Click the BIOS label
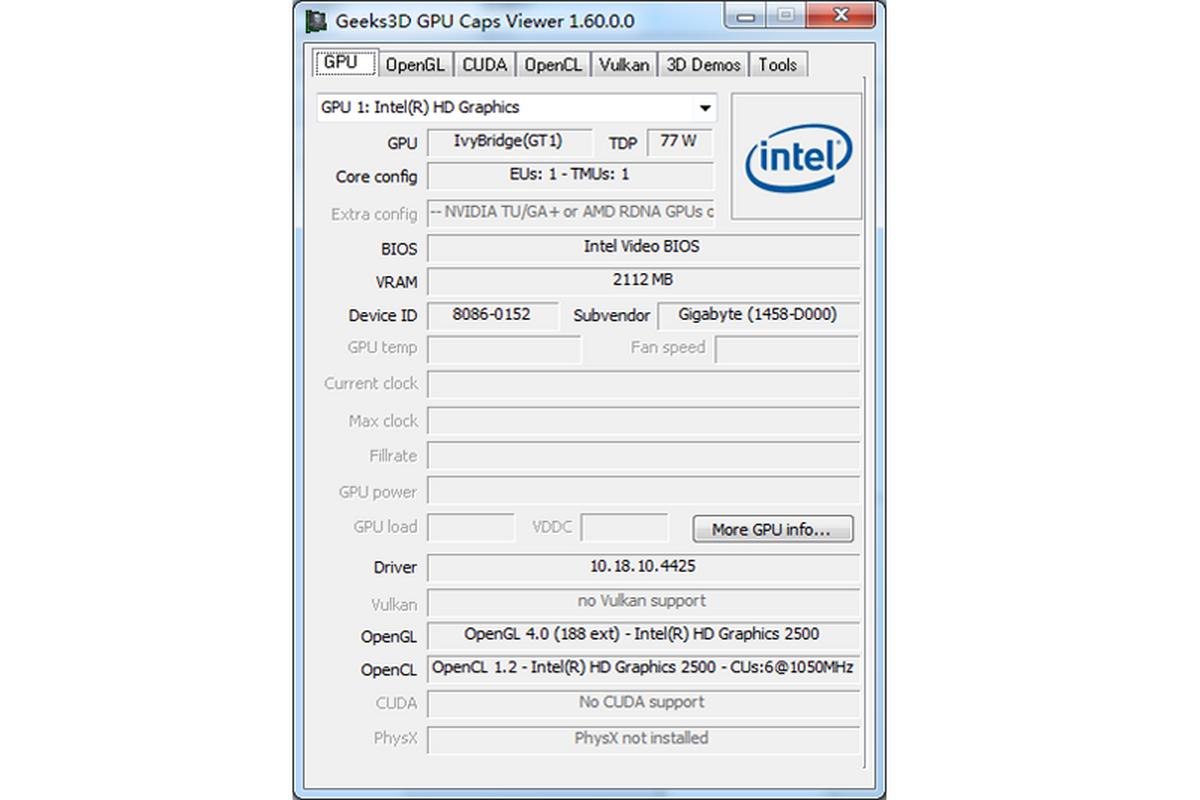Screen dimensions: 1200x800 click(x=399, y=249)
